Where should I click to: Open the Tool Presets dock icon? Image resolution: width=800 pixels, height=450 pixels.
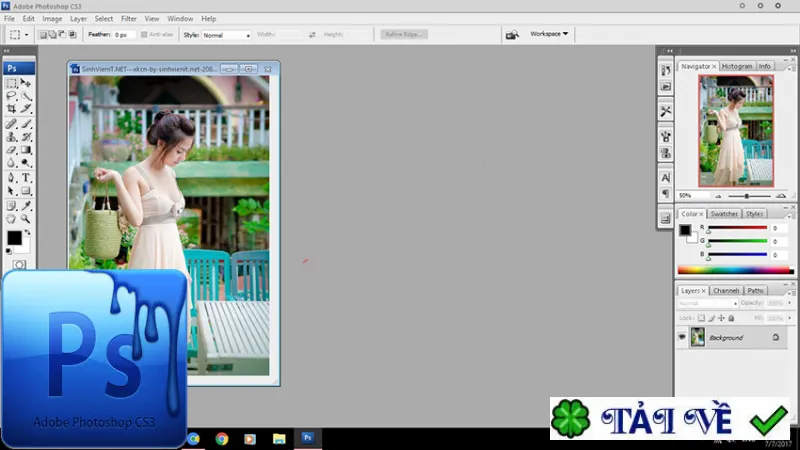(x=665, y=111)
